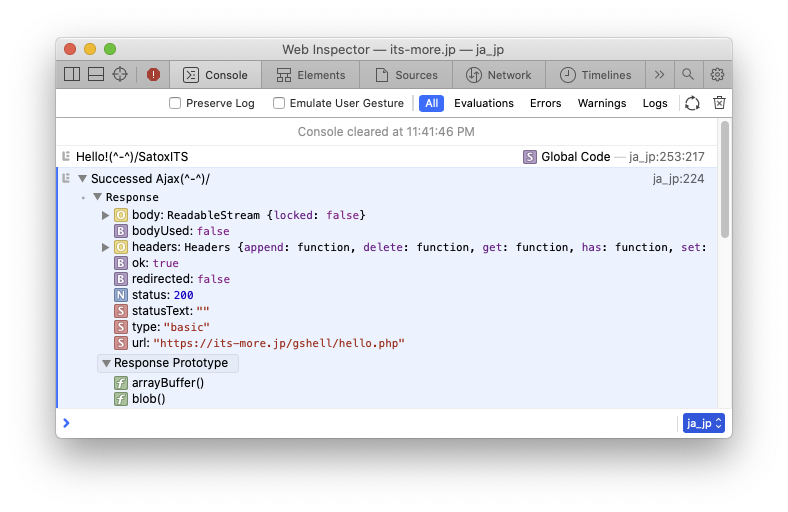
Task: Clear console with trash icon
Action: click(x=718, y=103)
